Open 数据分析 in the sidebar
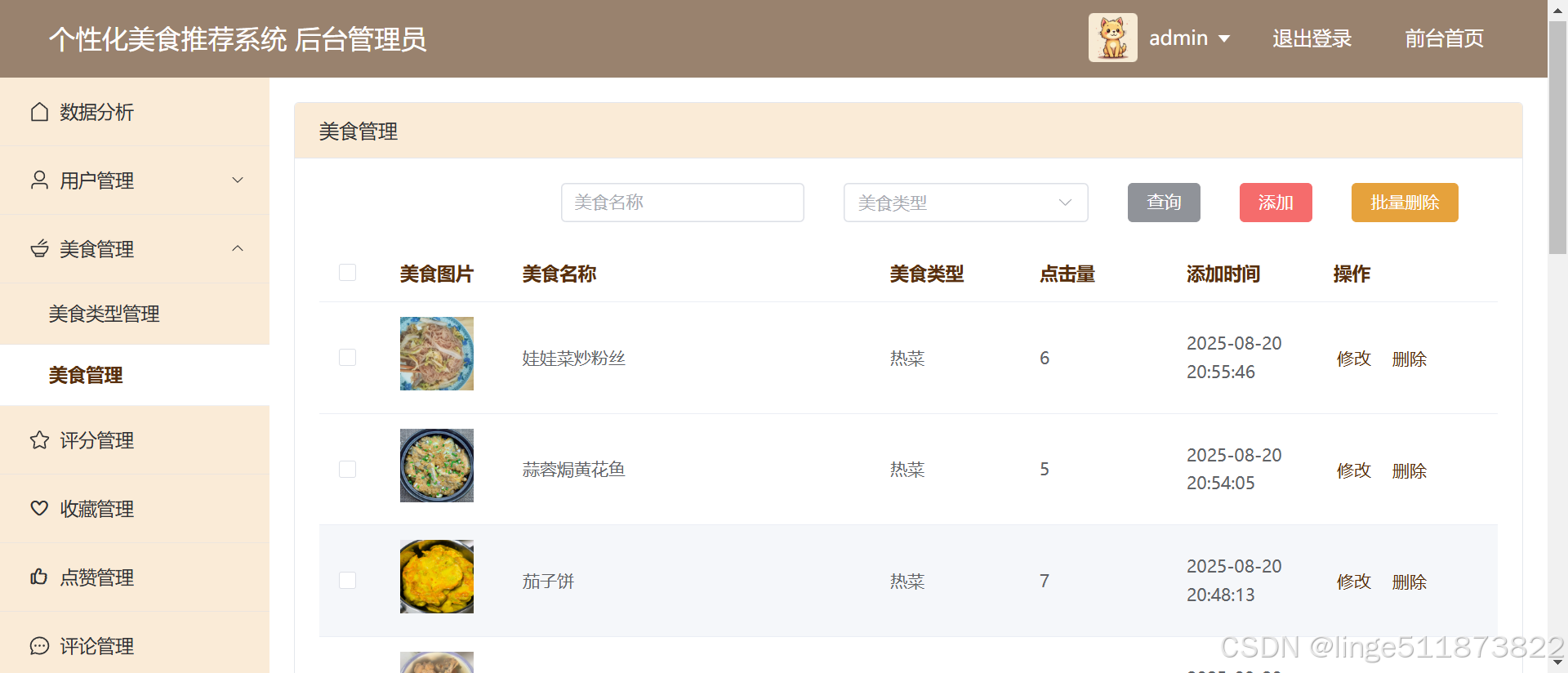1568x673 pixels. pyautogui.click(x=135, y=112)
